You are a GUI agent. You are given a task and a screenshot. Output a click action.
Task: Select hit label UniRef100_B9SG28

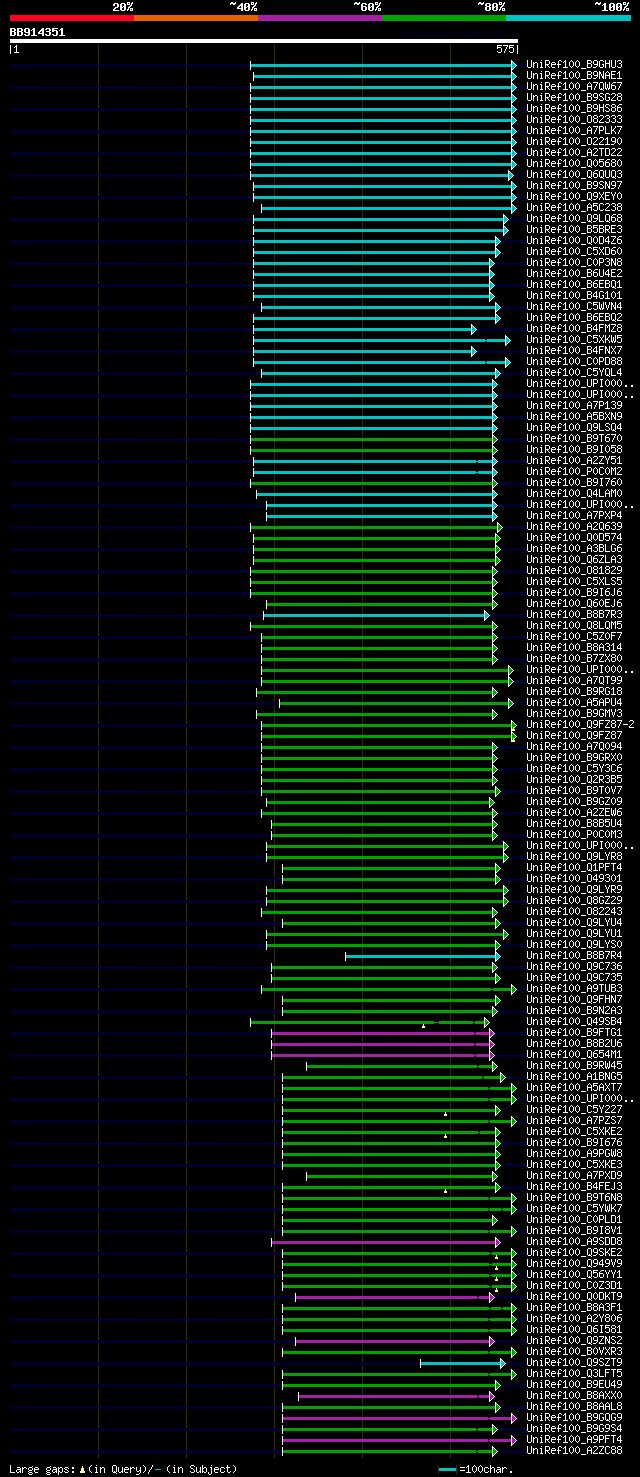click(574, 97)
